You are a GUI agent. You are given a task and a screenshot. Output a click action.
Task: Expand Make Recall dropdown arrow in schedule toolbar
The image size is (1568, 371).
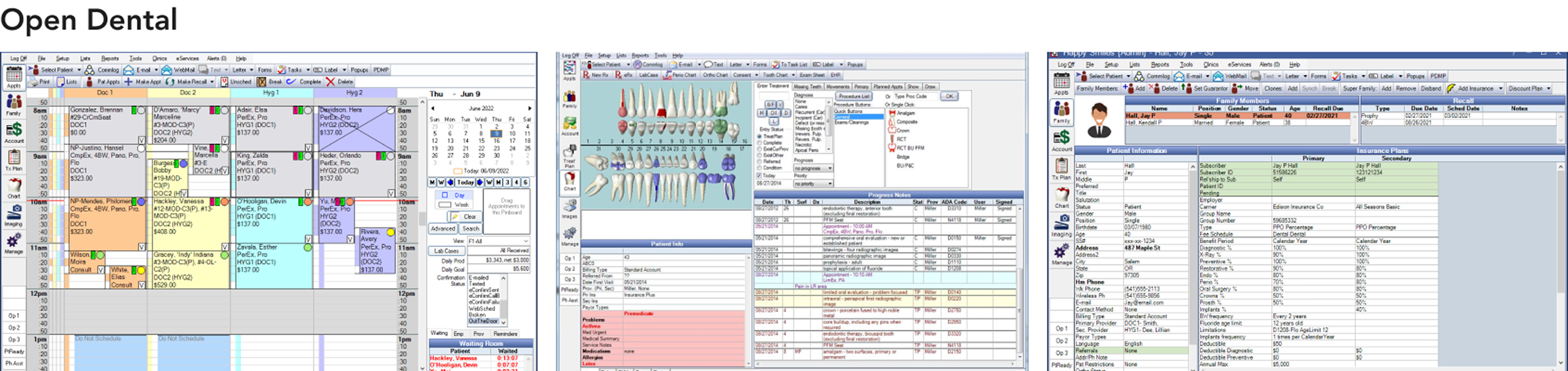click(212, 82)
